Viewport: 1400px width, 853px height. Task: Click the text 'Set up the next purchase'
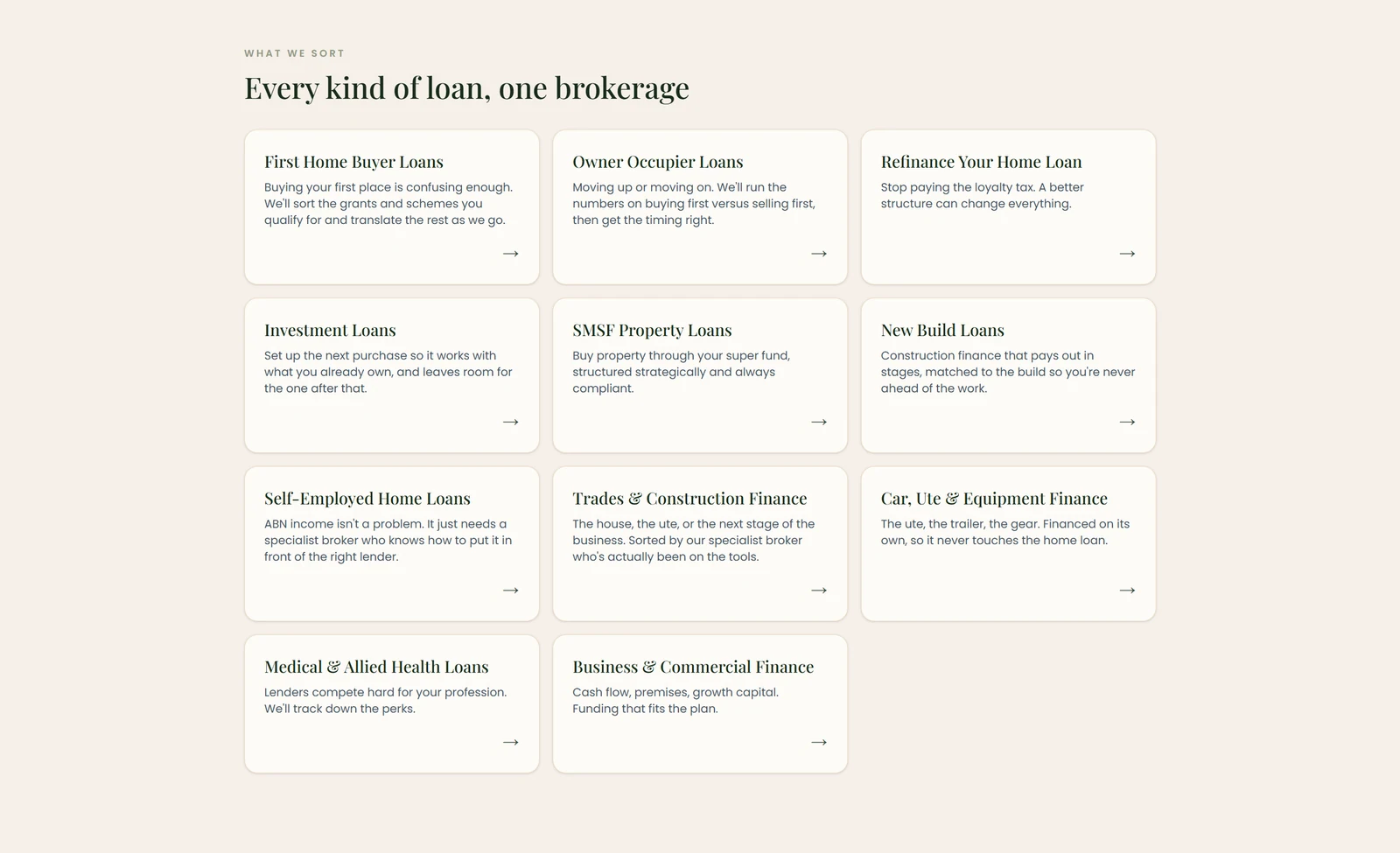[x=335, y=355]
